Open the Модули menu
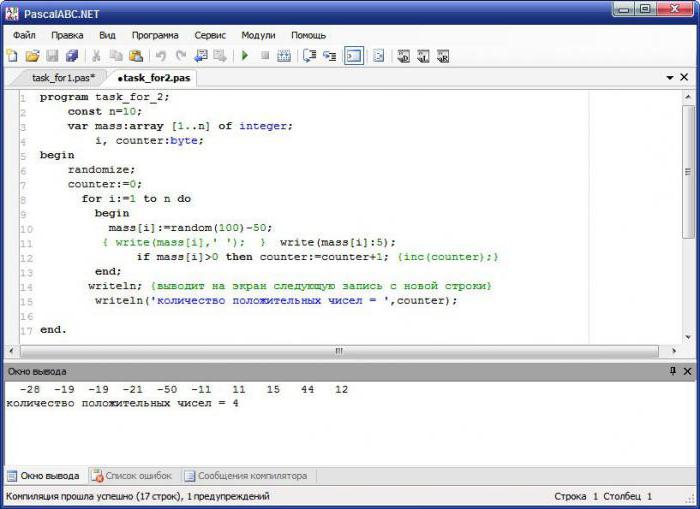This screenshot has width=700, height=509. tap(258, 35)
